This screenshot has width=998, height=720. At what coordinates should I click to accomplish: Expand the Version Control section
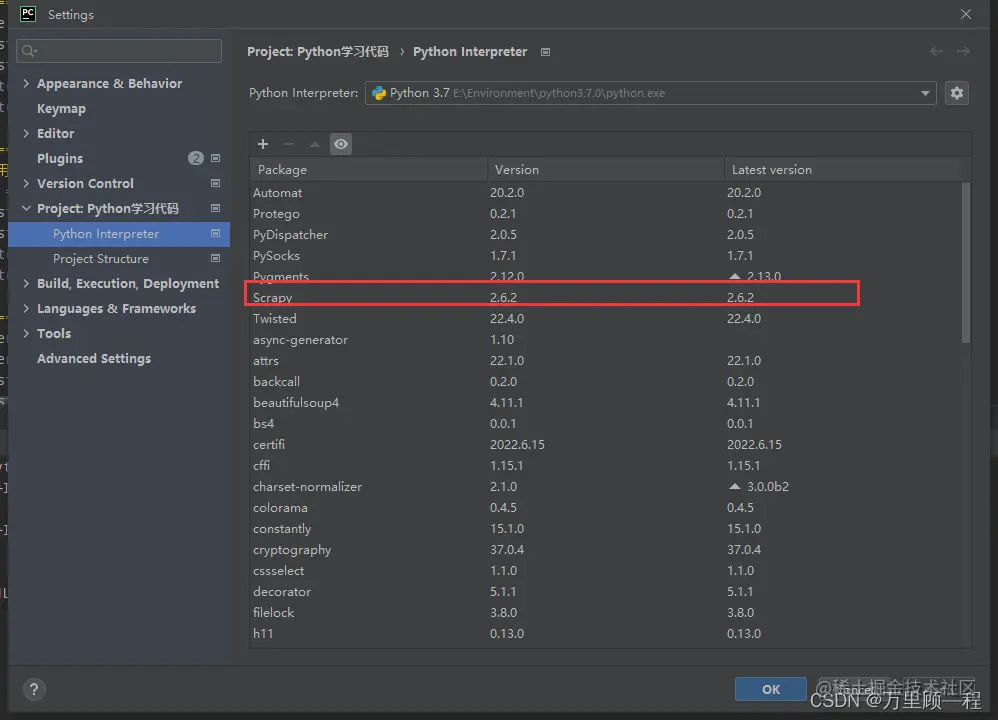point(26,183)
